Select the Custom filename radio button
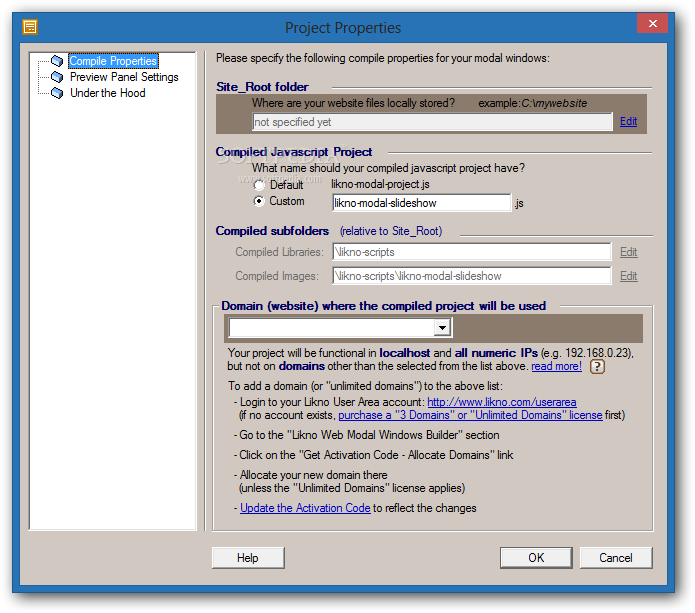The image size is (695, 613). 259,201
